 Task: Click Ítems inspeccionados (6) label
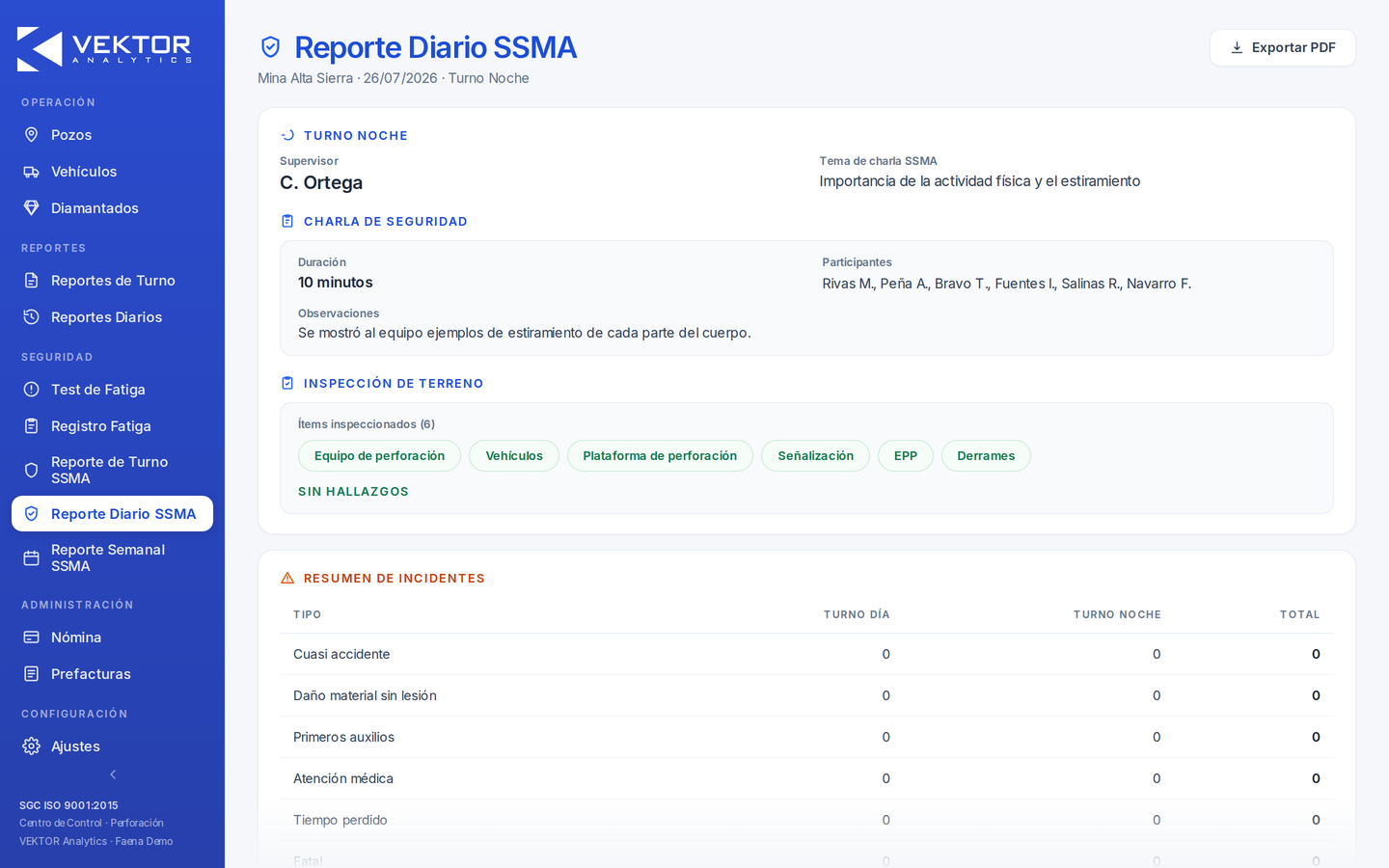point(367,424)
